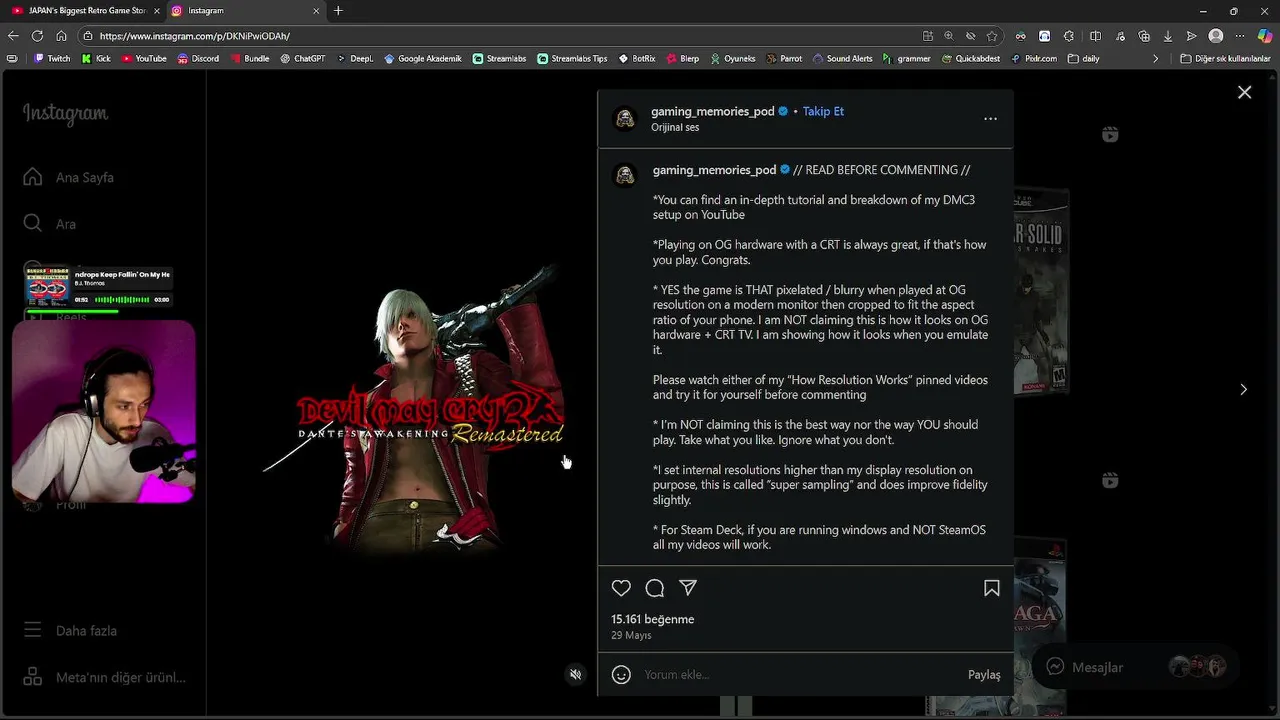The image size is (1280, 720).
Task: Open post options three-dot menu
Action: point(990,118)
